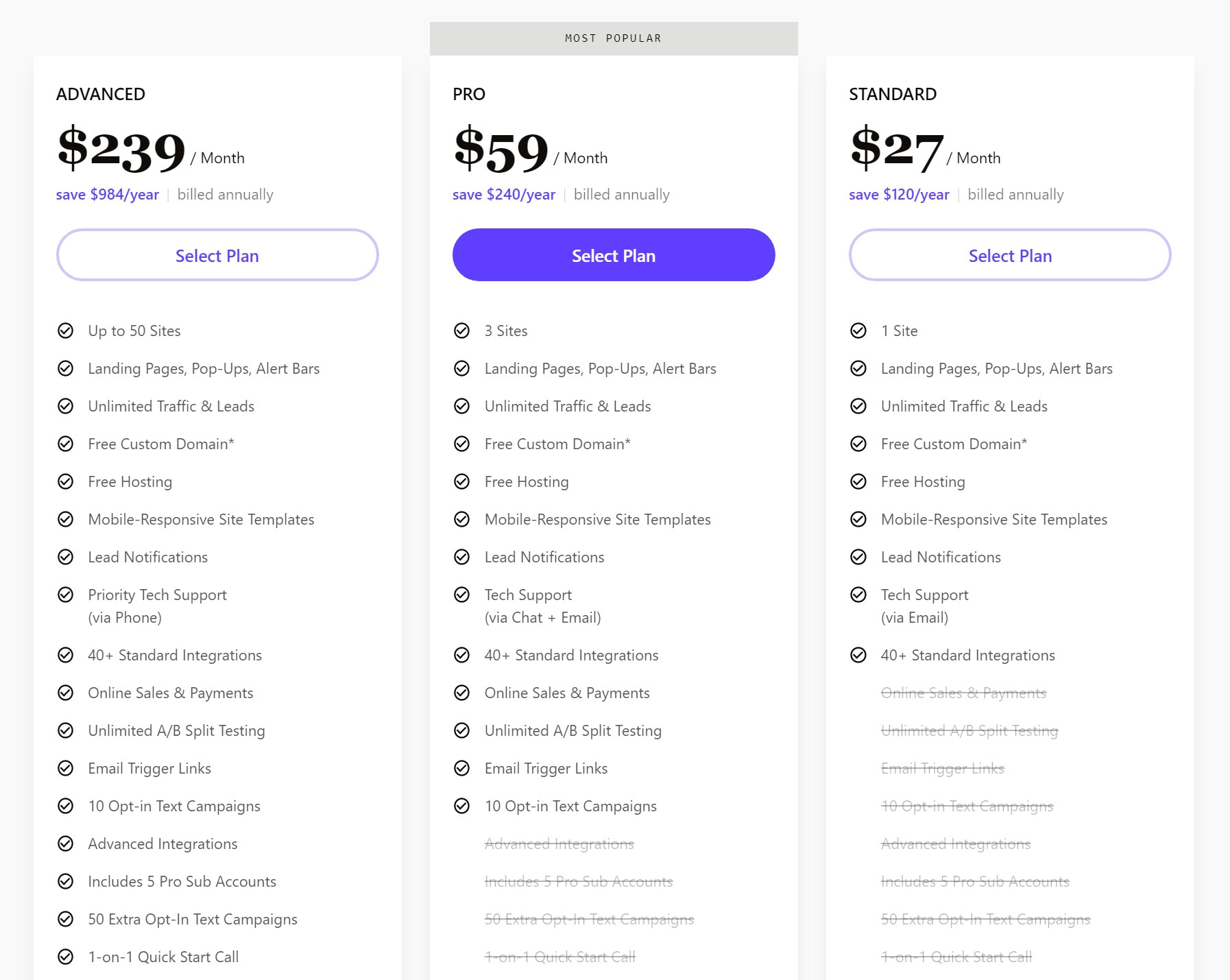Select the Advanced plan button
The height and width of the screenshot is (980, 1230).
[x=217, y=255]
